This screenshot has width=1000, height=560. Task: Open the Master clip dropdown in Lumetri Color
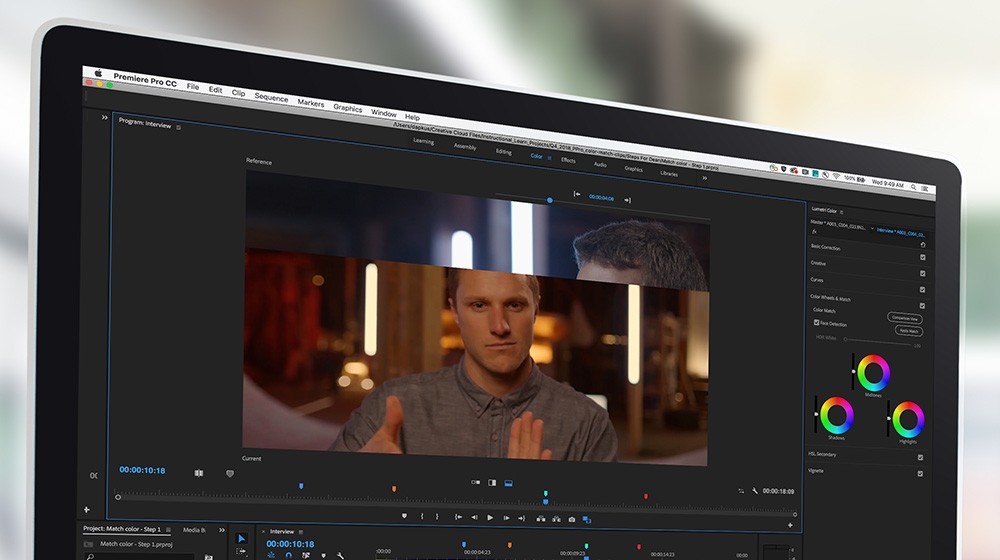tap(872, 228)
